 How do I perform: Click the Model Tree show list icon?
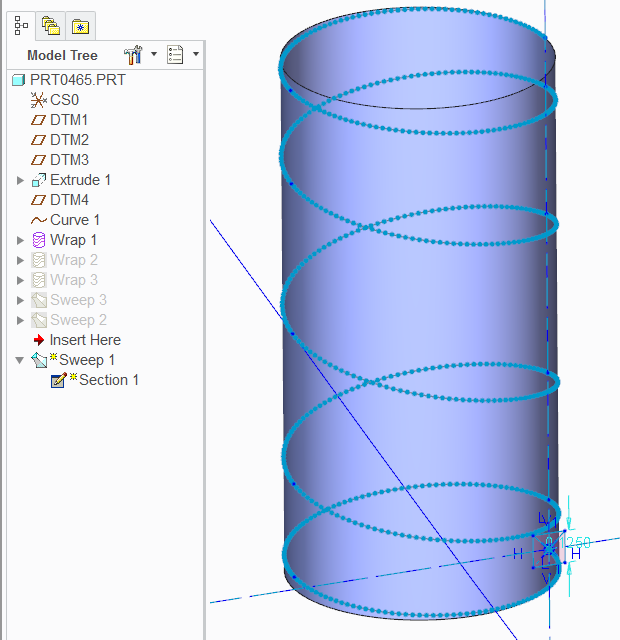(x=175, y=55)
